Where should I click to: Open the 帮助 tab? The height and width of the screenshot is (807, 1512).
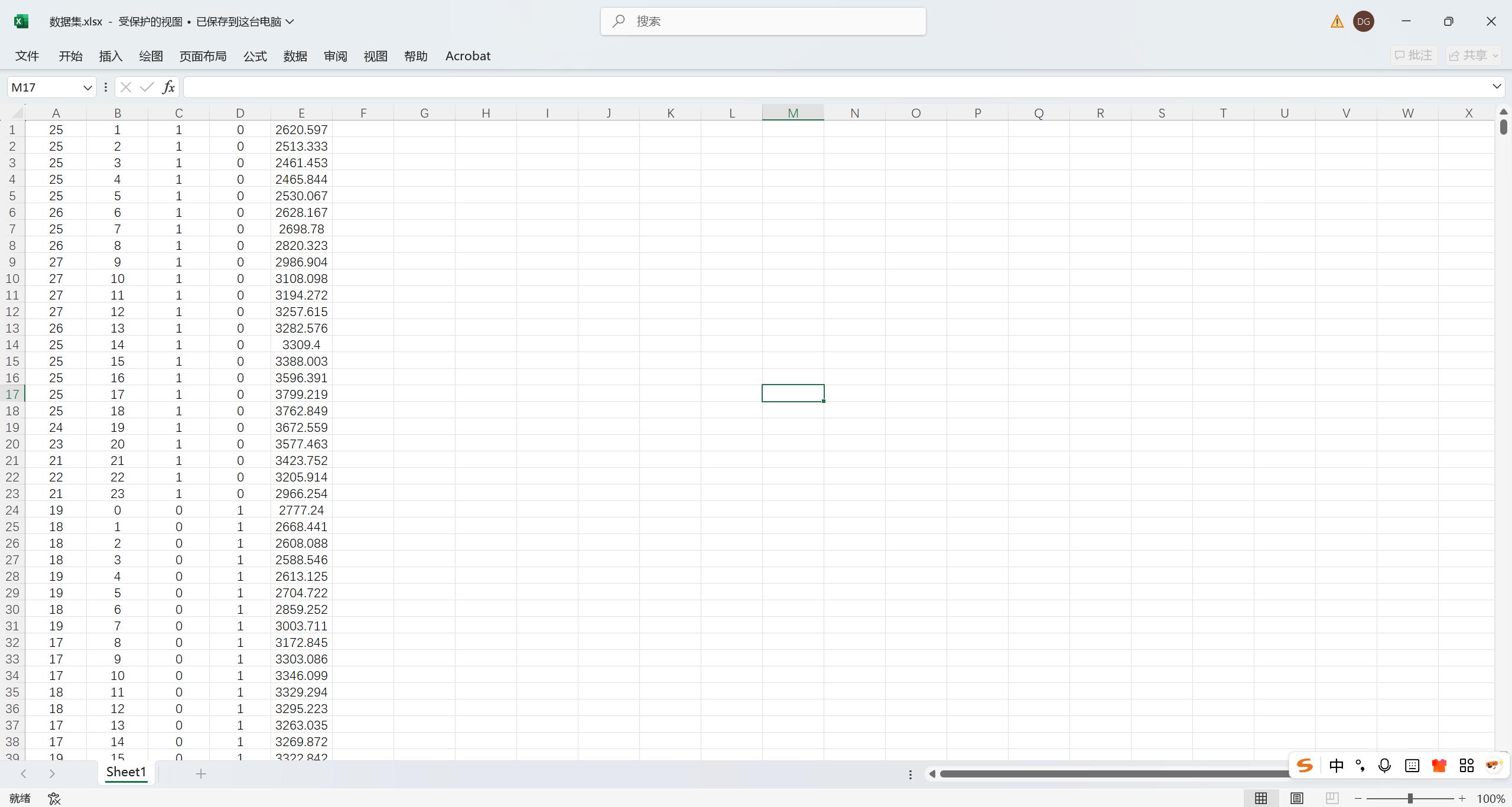tap(415, 56)
